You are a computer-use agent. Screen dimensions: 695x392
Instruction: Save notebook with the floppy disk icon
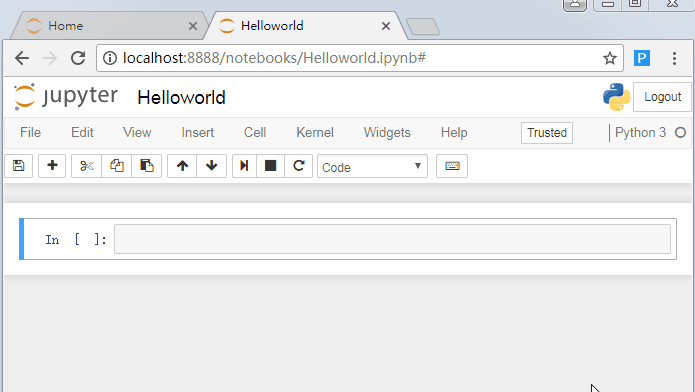pos(19,166)
